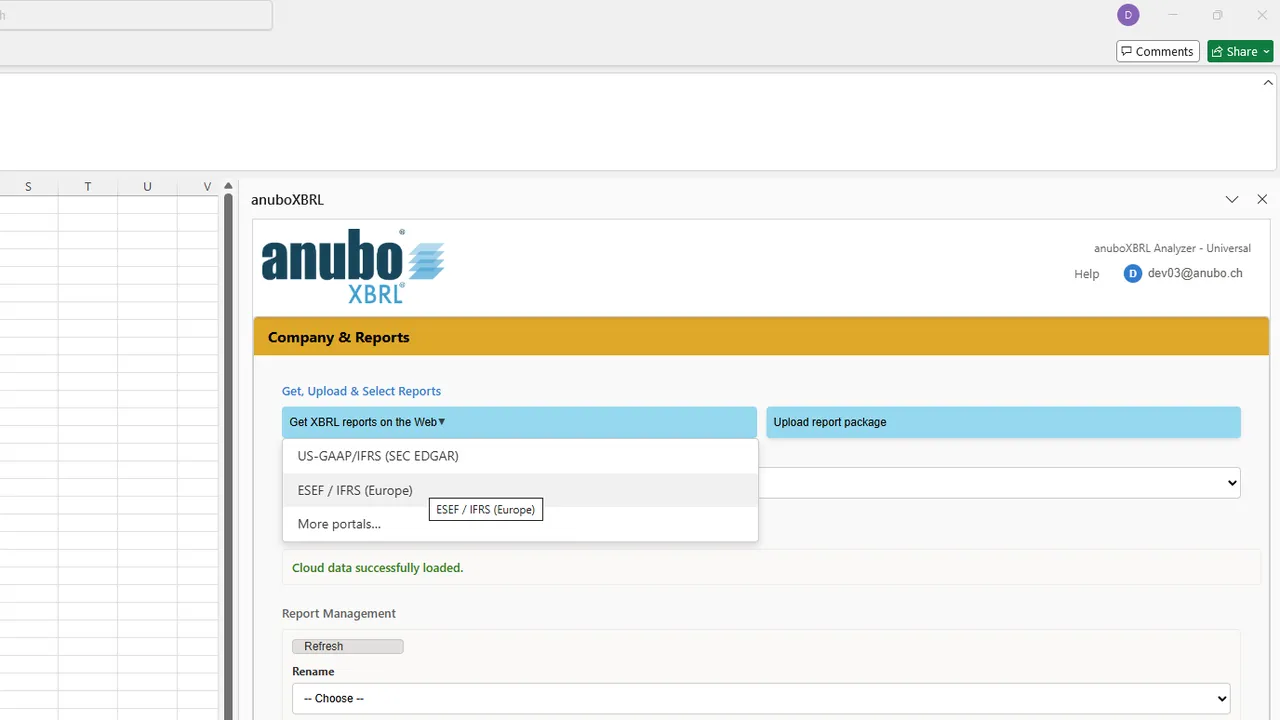Viewport: 1280px width, 720px height.
Task: Toggle Get XBRL reports on the Web menu
Action: pos(519,422)
